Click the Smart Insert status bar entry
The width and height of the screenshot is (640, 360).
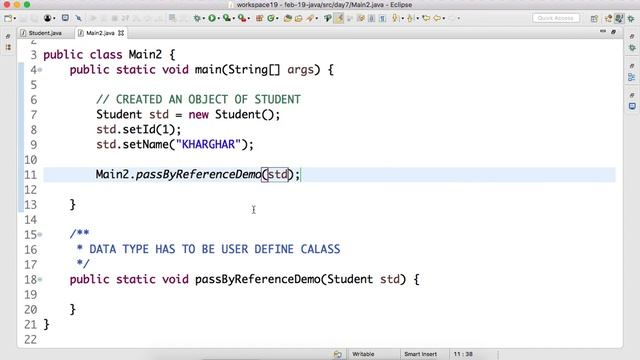(420, 354)
